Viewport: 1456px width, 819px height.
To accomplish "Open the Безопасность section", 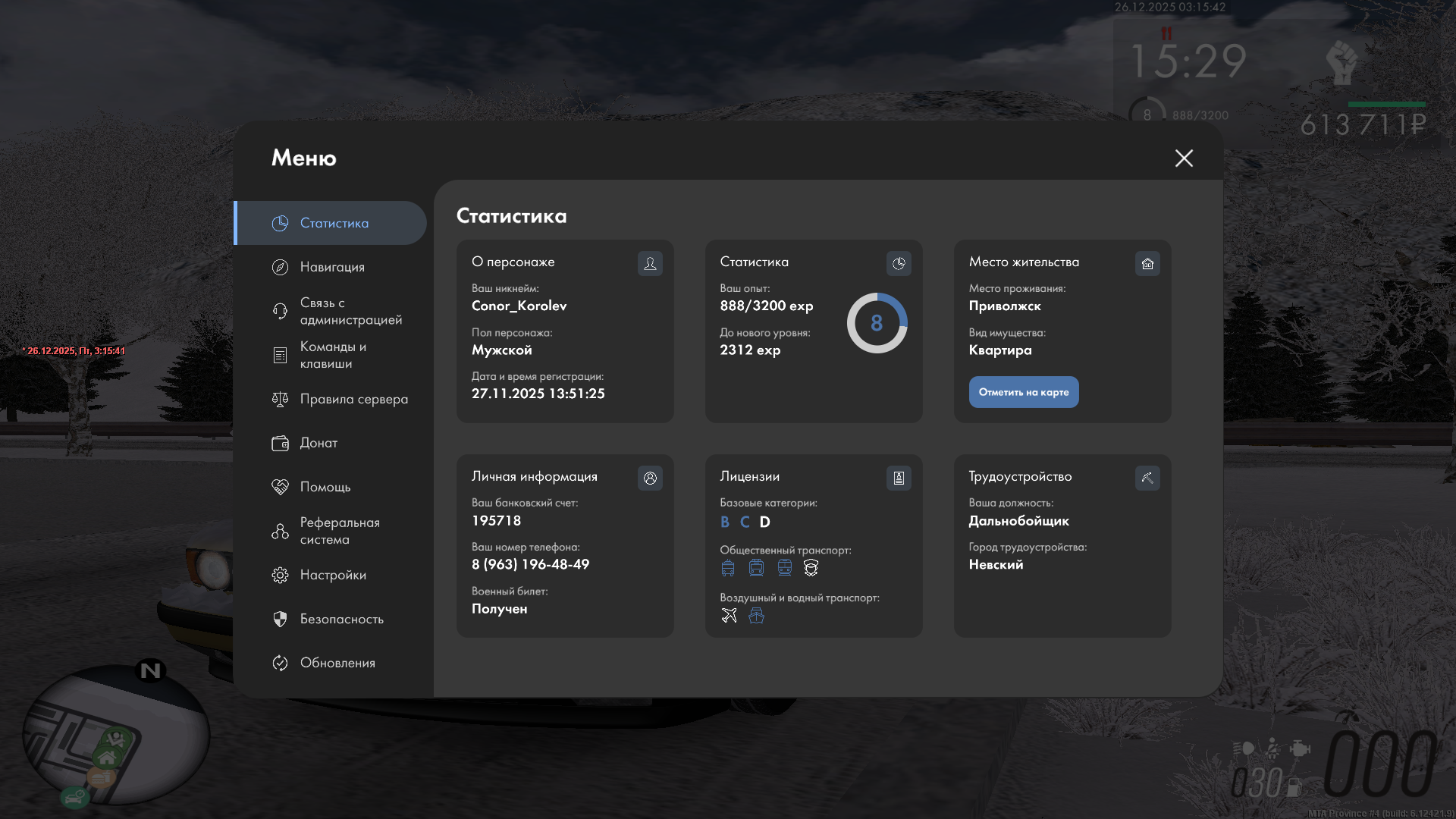I will [341, 619].
